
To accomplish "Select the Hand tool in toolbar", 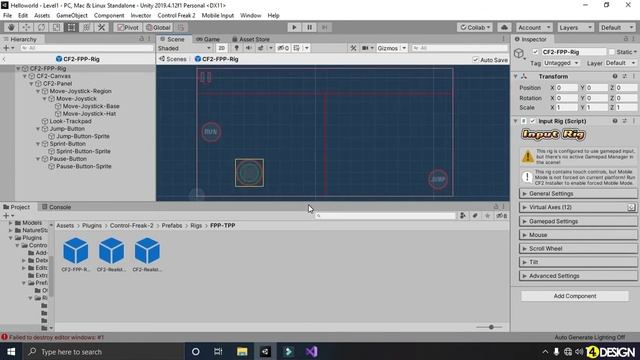I will pyautogui.click(x=11, y=27).
